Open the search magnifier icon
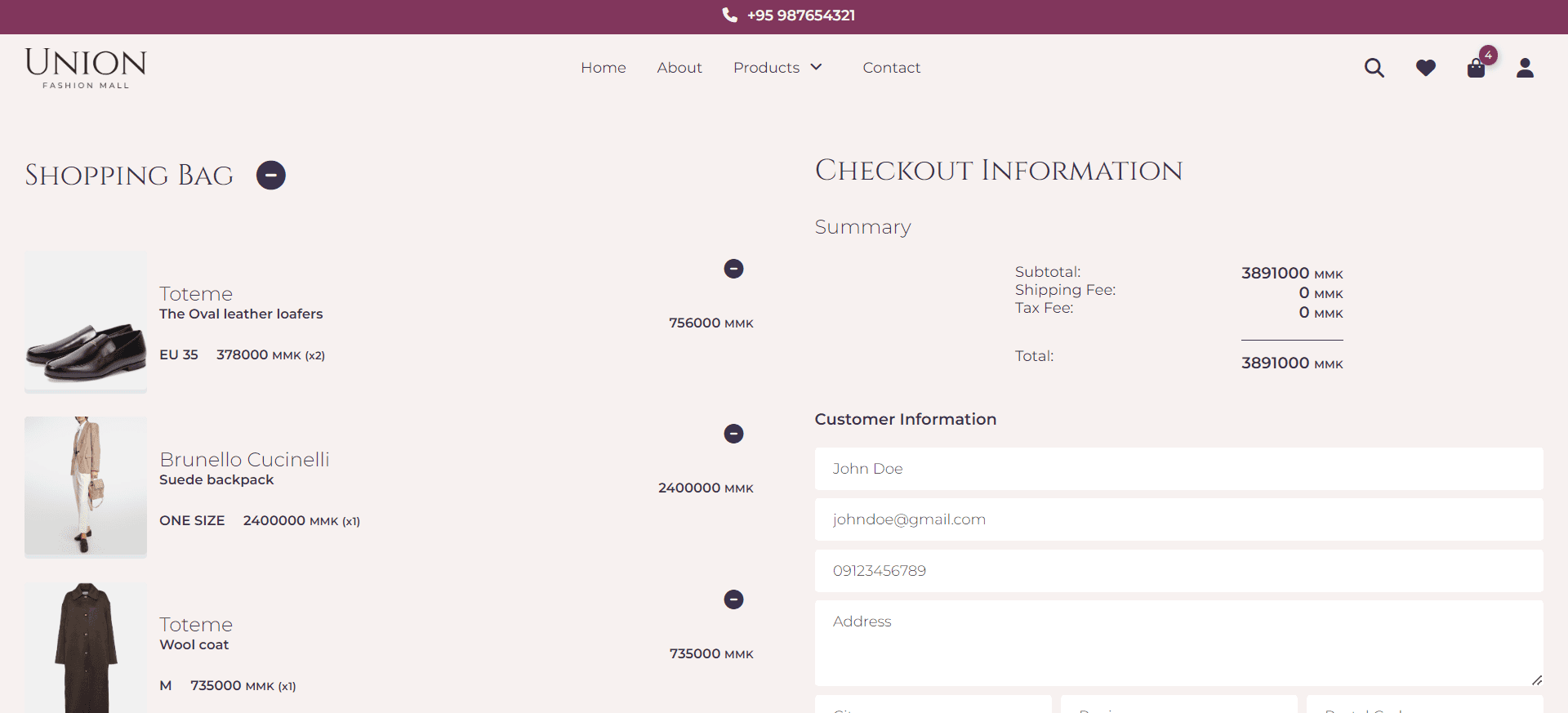1568x713 pixels. 1374,68
